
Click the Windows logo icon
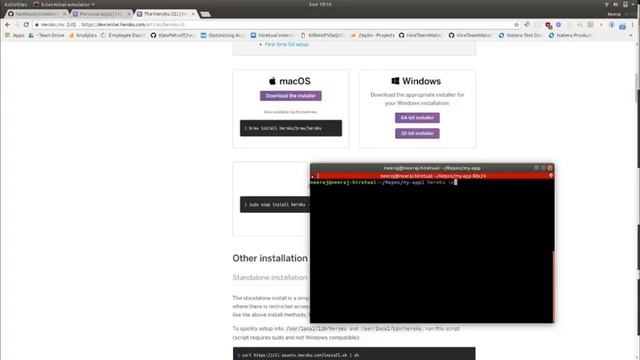395,81
